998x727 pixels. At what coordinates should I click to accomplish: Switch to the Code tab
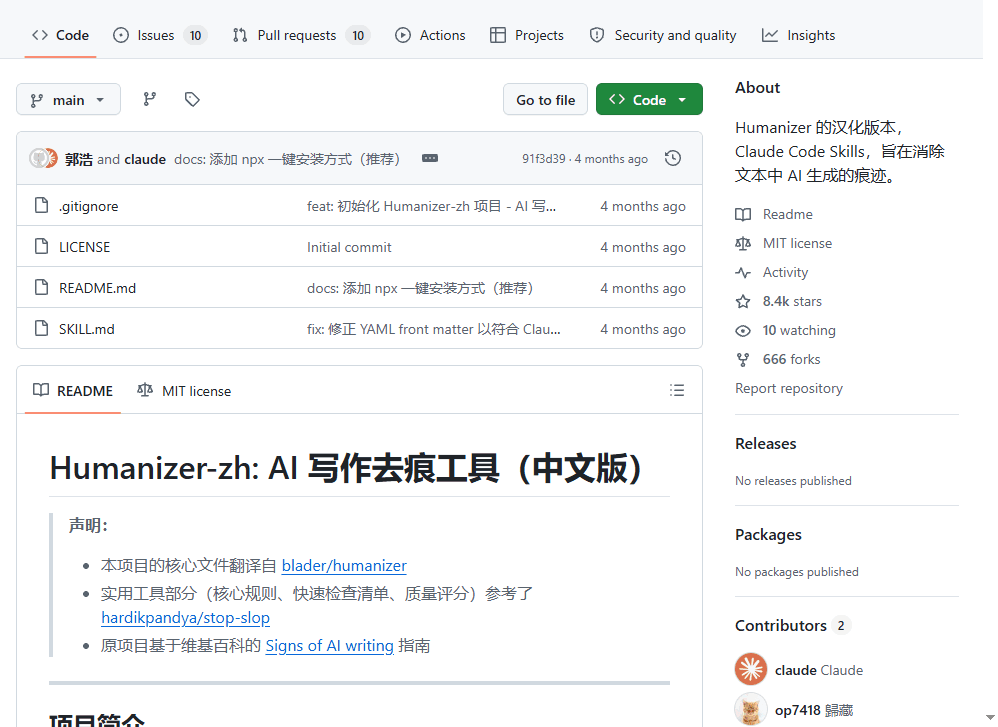coord(60,35)
